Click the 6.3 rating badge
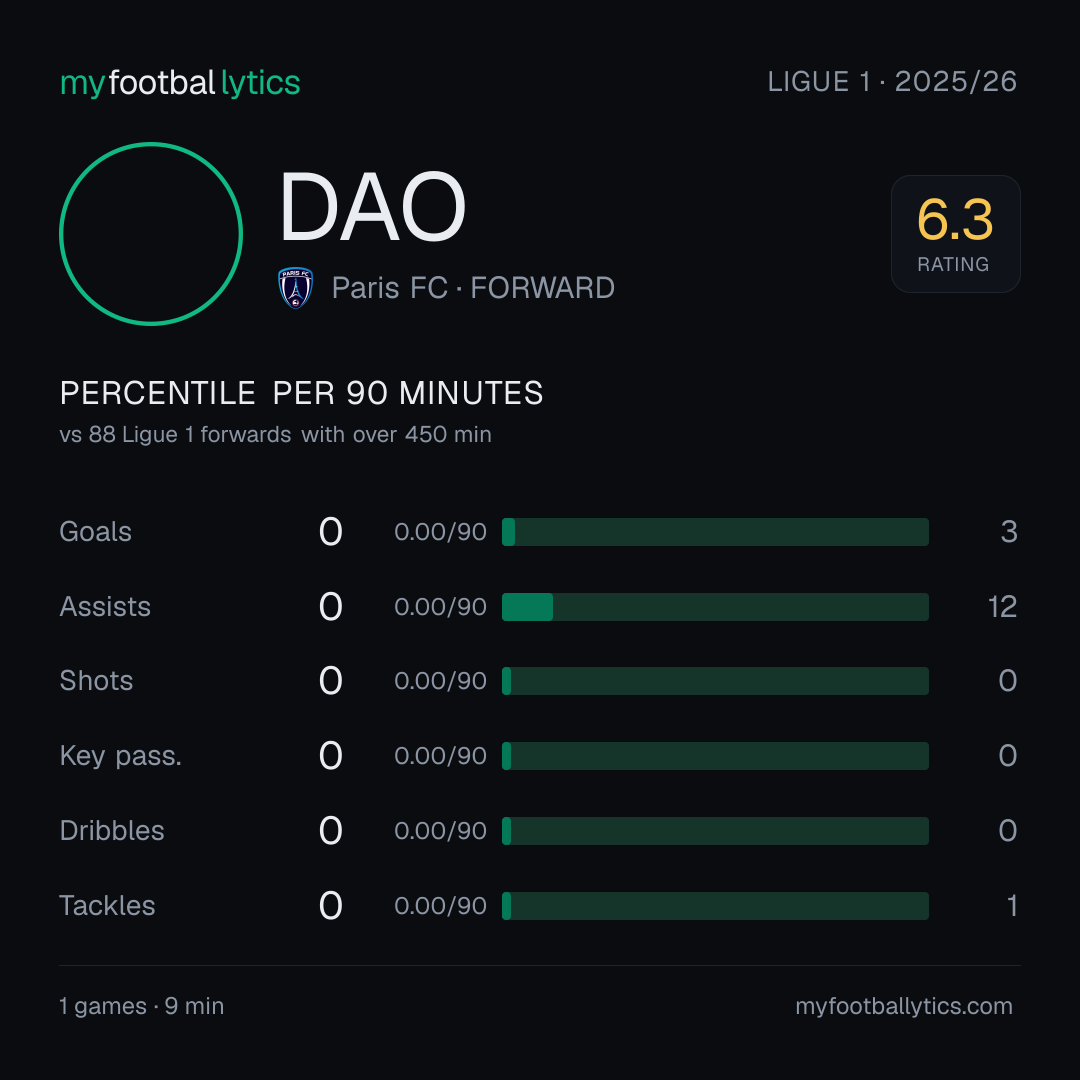This screenshot has height=1080, width=1080. coord(955,234)
